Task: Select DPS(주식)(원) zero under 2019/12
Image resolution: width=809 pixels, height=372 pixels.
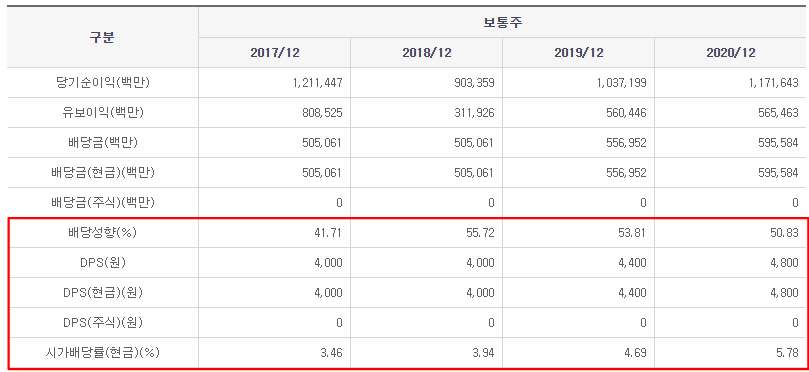Action: coord(643,323)
